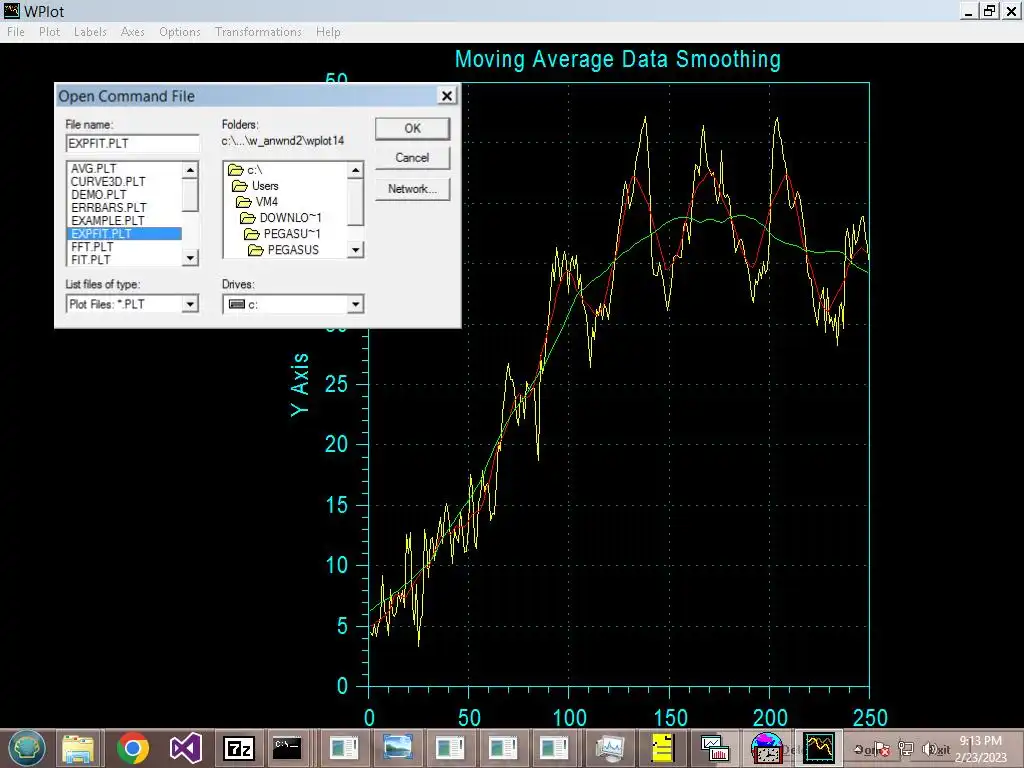Screen dimensions: 1024x768
Task: Restore down the WPlot window
Action: pyautogui.click(x=990, y=11)
